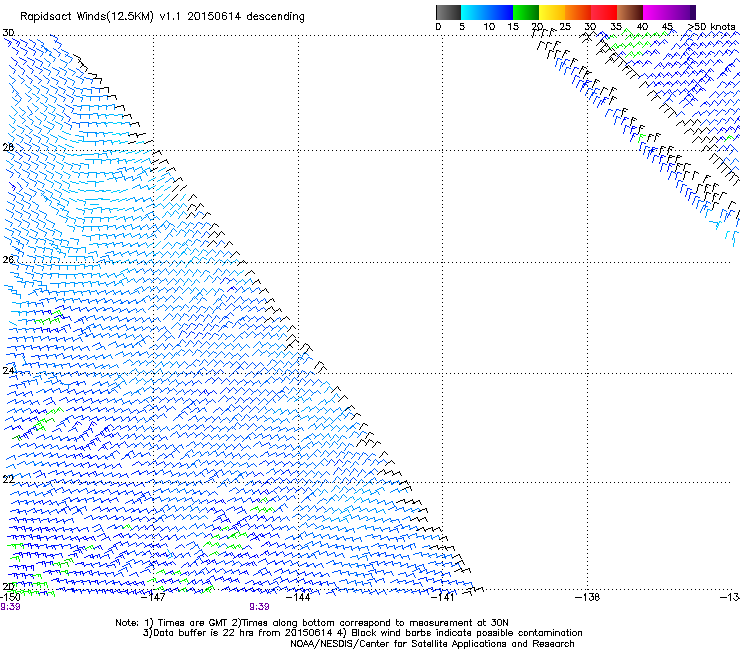This screenshot has width=740, height=650.
Task: Click the legend scale label "15"
Action: click(x=513, y=27)
